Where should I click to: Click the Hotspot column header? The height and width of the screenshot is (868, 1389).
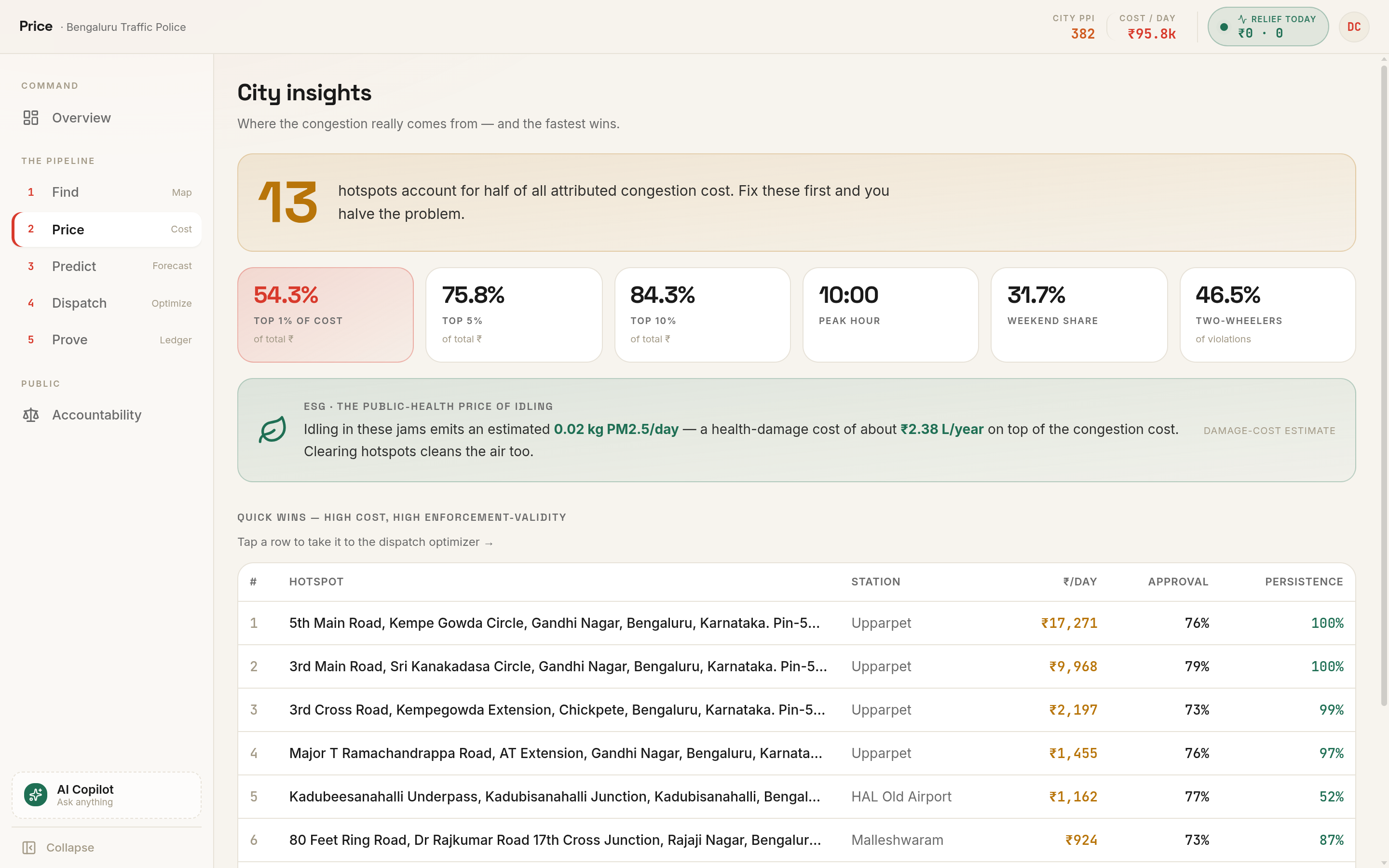[x=316, y=582]
